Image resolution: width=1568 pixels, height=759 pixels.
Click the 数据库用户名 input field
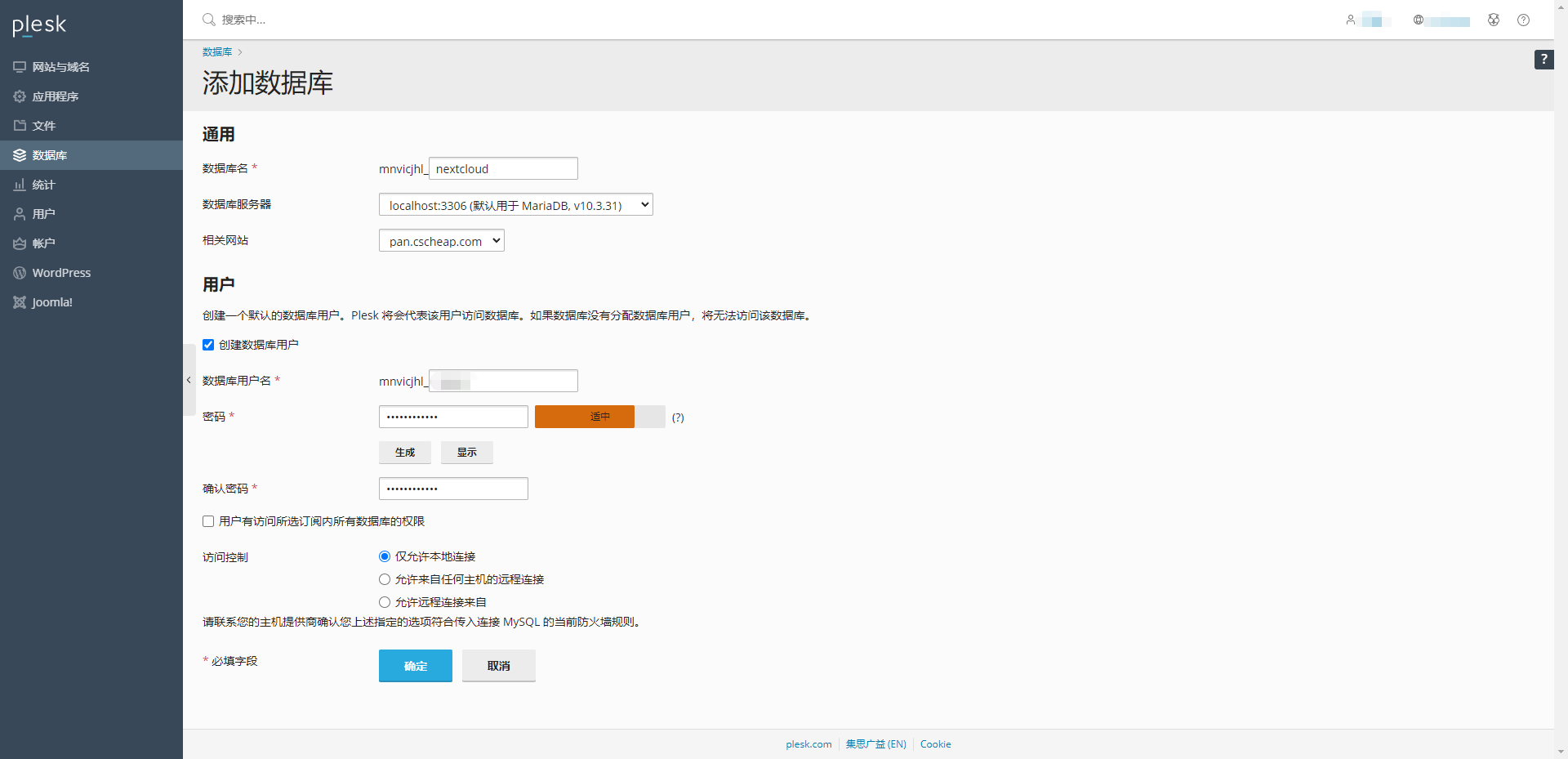pyautogui.click(x=503, y=381)
